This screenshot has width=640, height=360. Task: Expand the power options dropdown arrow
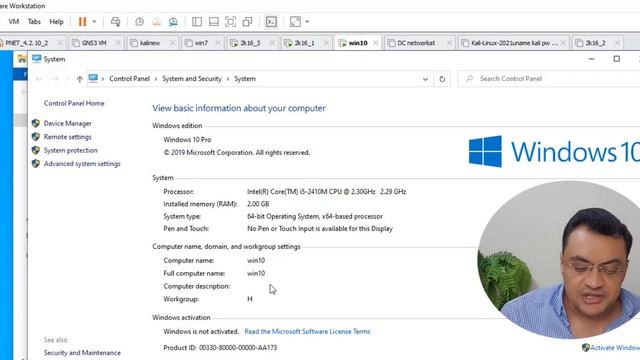coord(94,22)
